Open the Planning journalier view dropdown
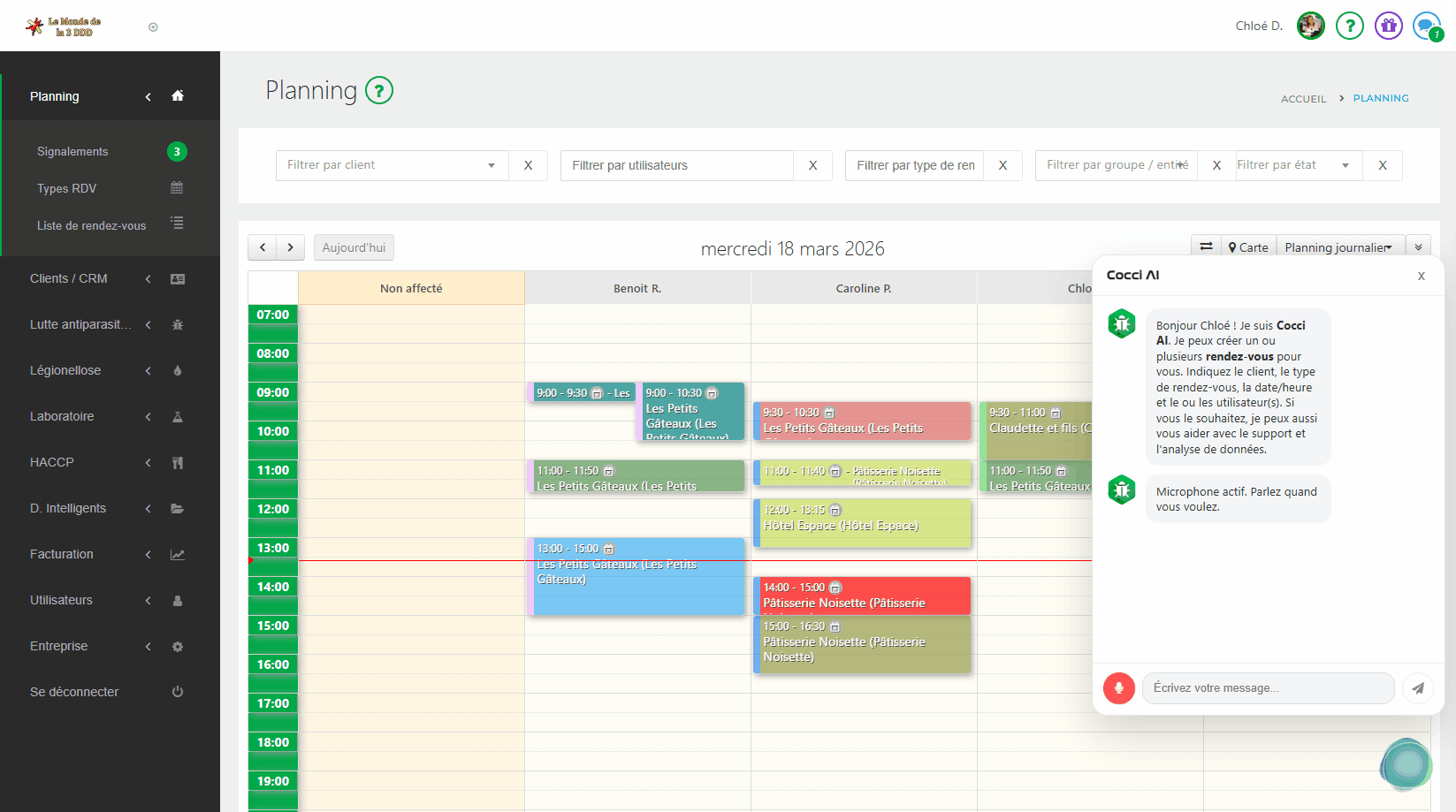 (1338, 247)
